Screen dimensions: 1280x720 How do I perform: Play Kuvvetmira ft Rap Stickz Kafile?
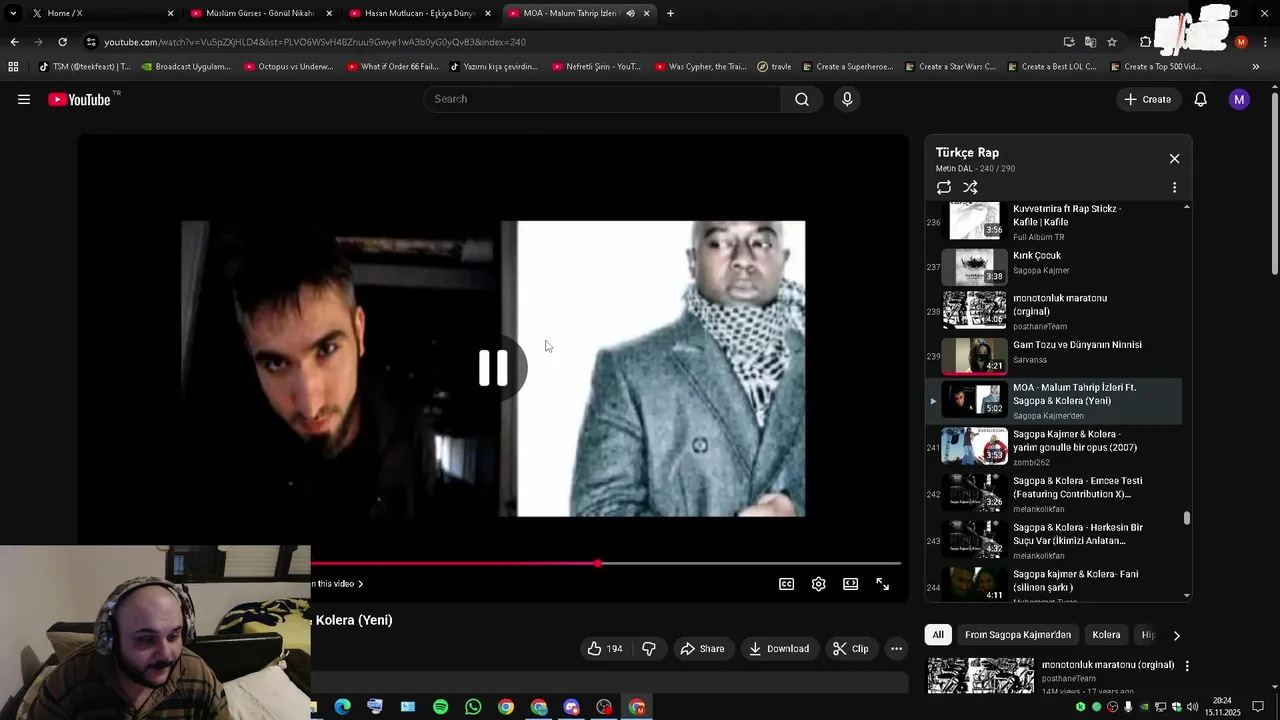click(1055, 222)
